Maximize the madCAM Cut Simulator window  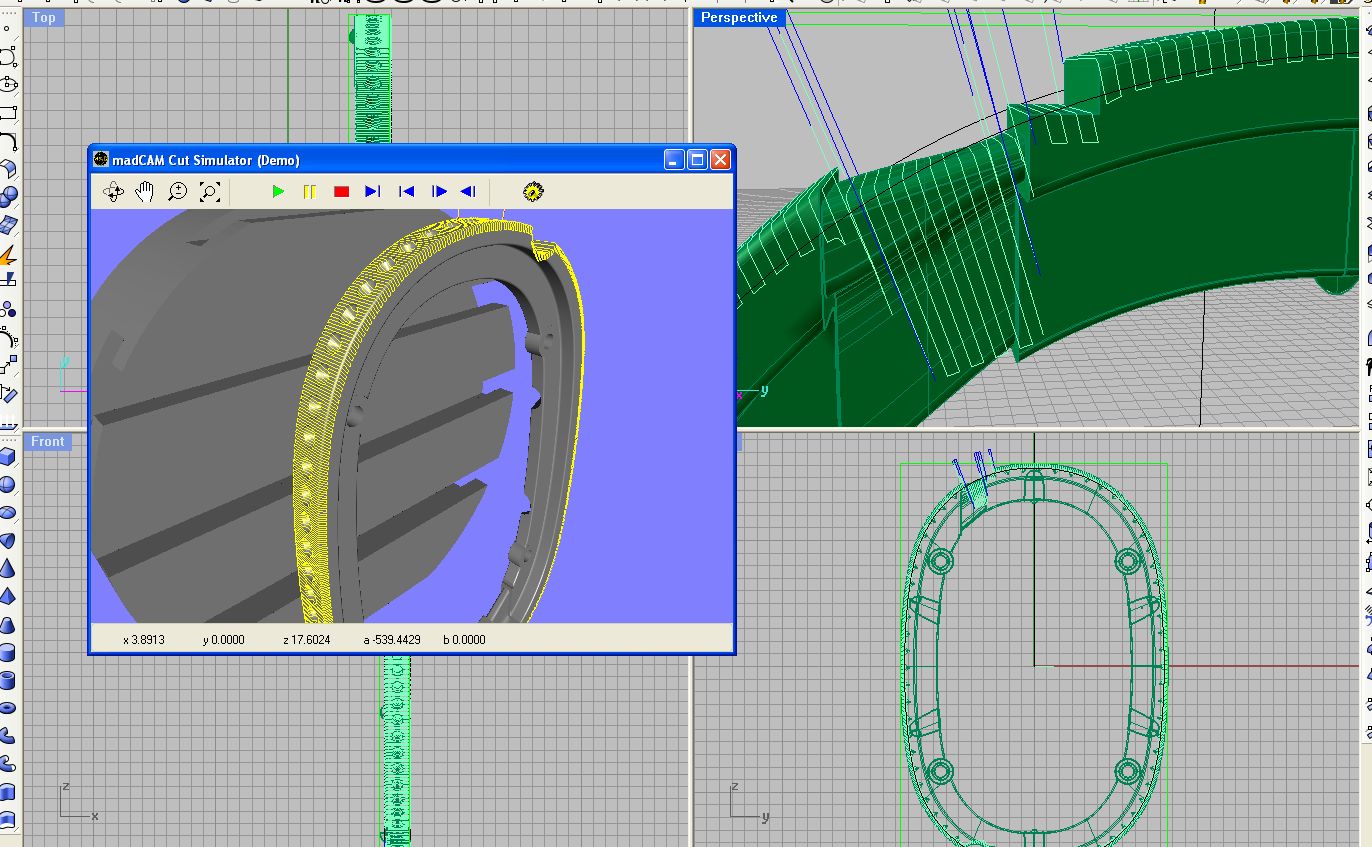click(x=697, y=160)
